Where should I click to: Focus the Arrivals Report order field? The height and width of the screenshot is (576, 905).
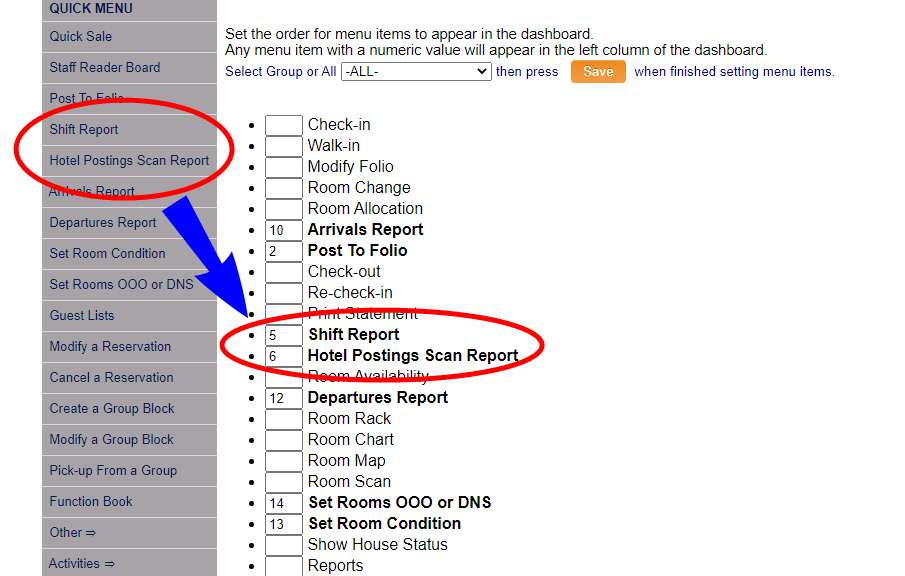(x=283, y=230)
